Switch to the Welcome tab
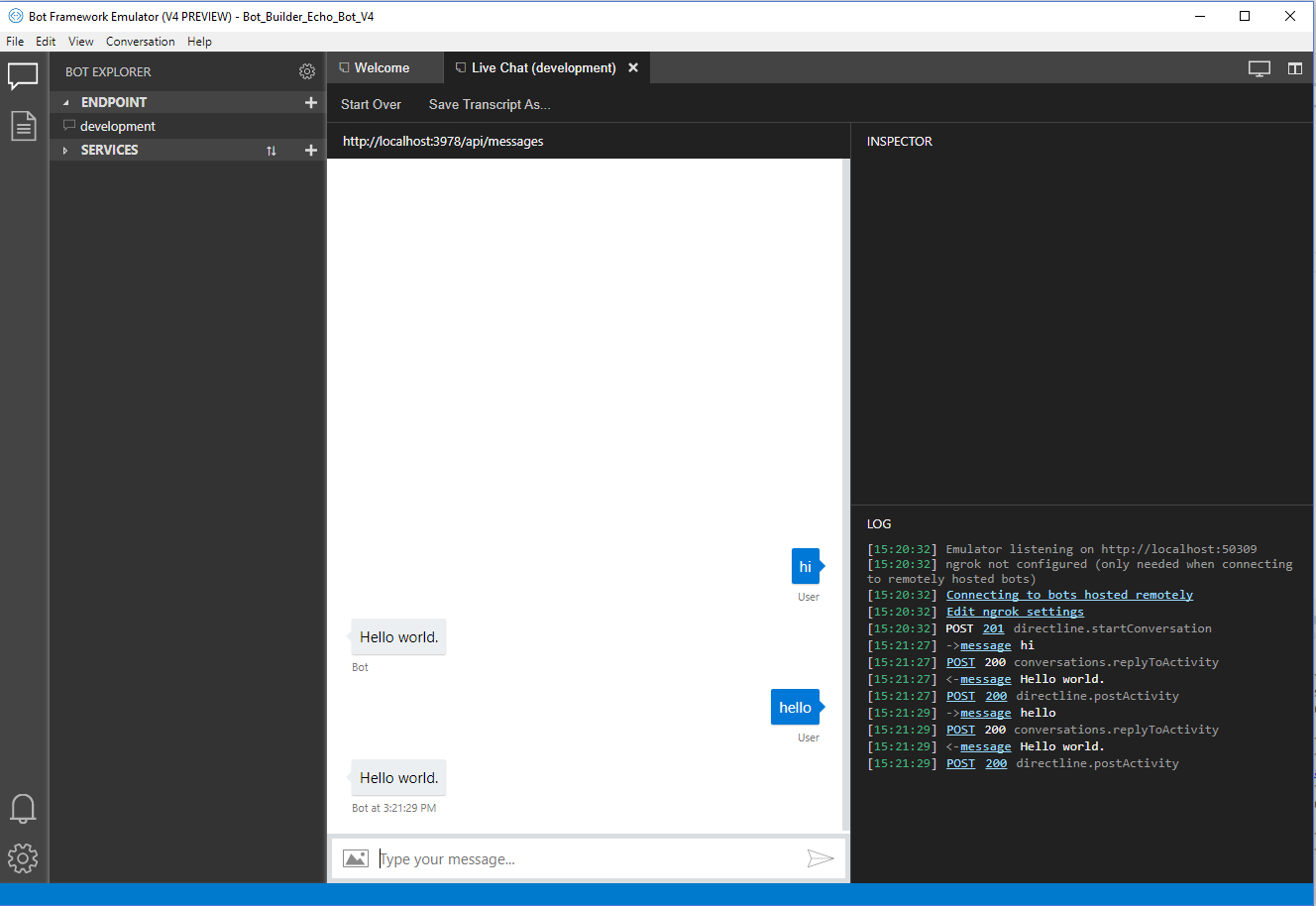This screenshot has height=906, width=1316. click(384, 67)
